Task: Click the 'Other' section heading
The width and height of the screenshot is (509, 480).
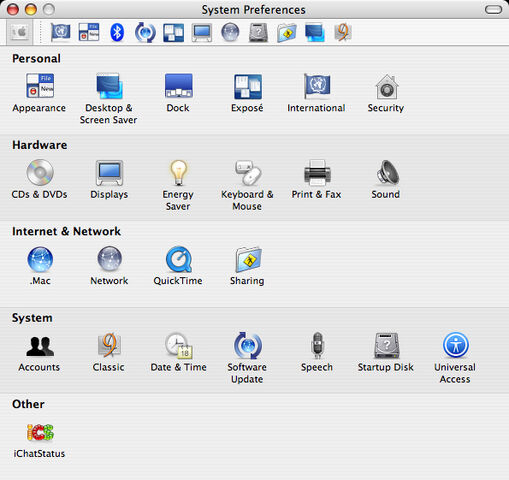Action: [28, 404]
